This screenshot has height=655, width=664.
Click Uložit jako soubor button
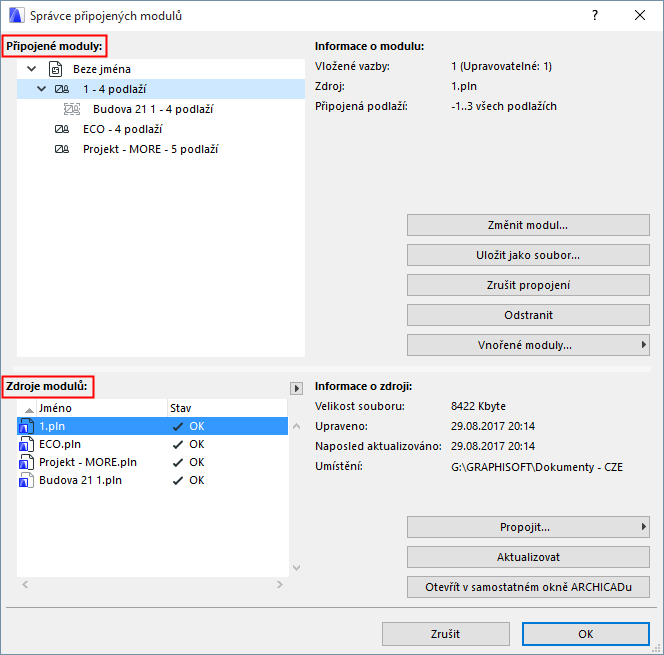528,255
